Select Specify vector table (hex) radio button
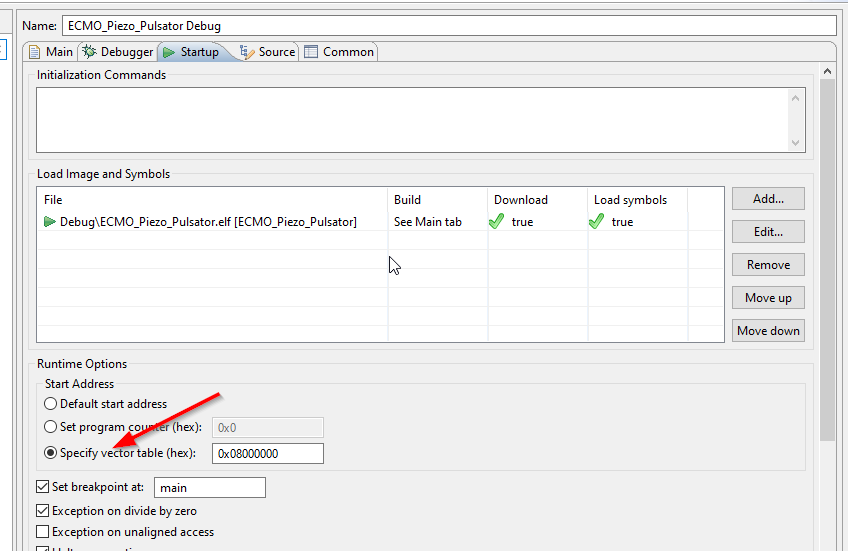 [50, 453]
